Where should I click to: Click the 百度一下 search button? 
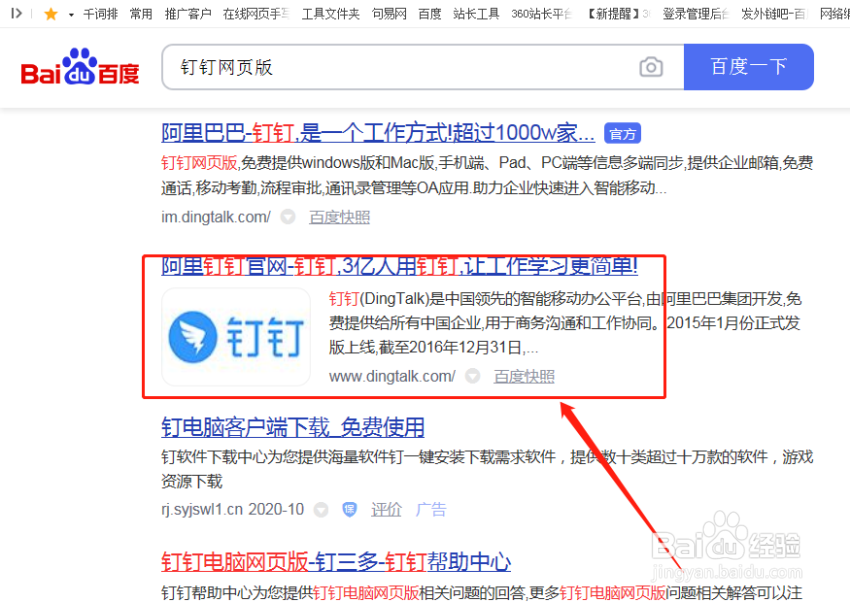(x=748, y=67)
